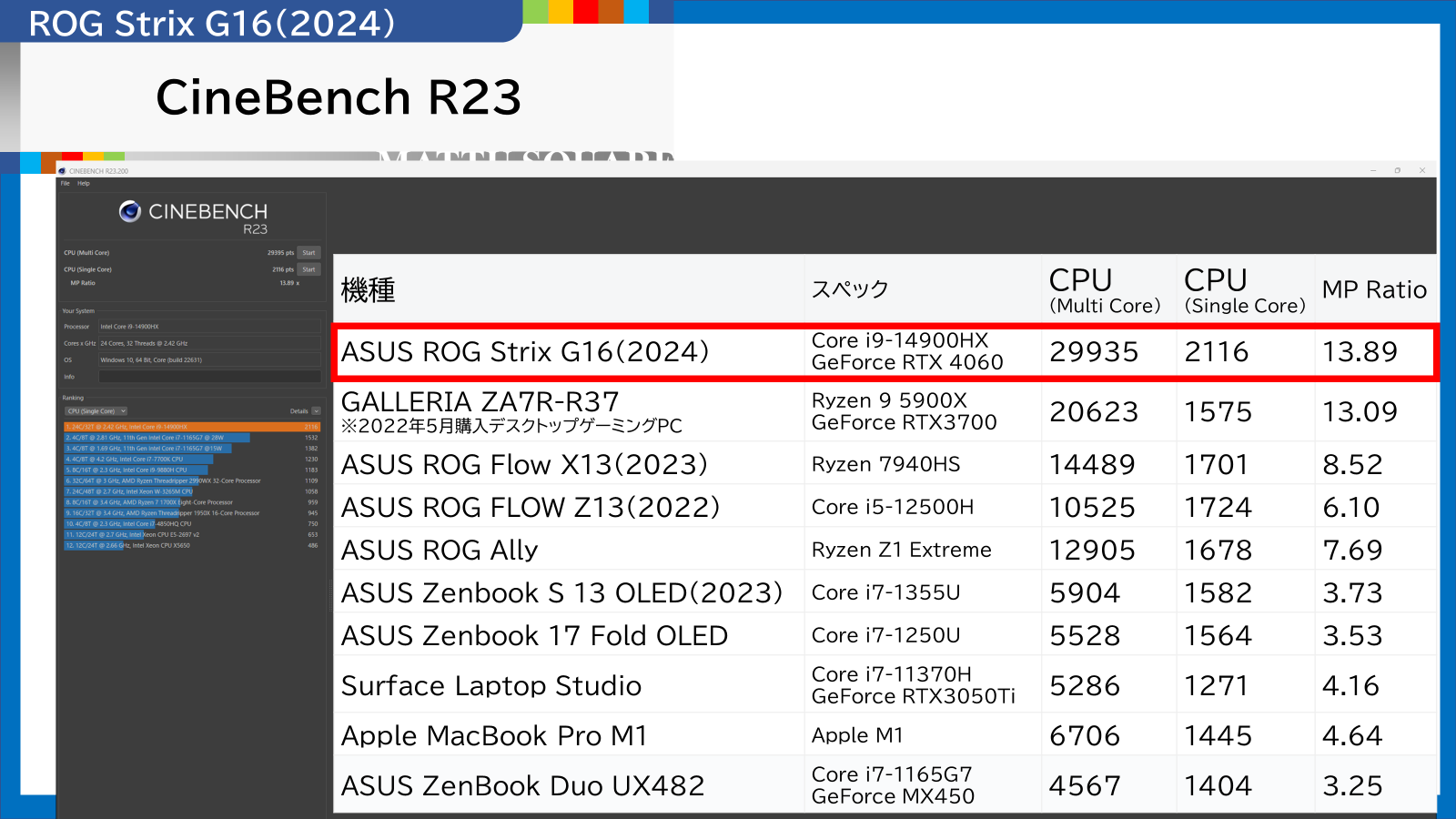
Task: Click the ASUS ROG Strix G16 table row
Action: 885,351
